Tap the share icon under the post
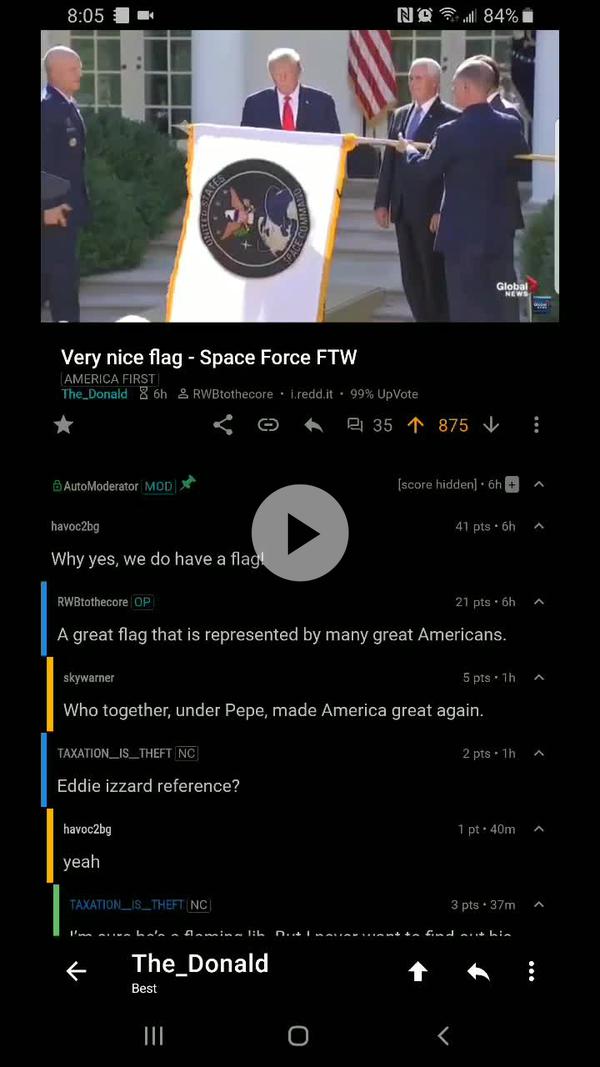Screen dimensions: 600x1067 222,425
